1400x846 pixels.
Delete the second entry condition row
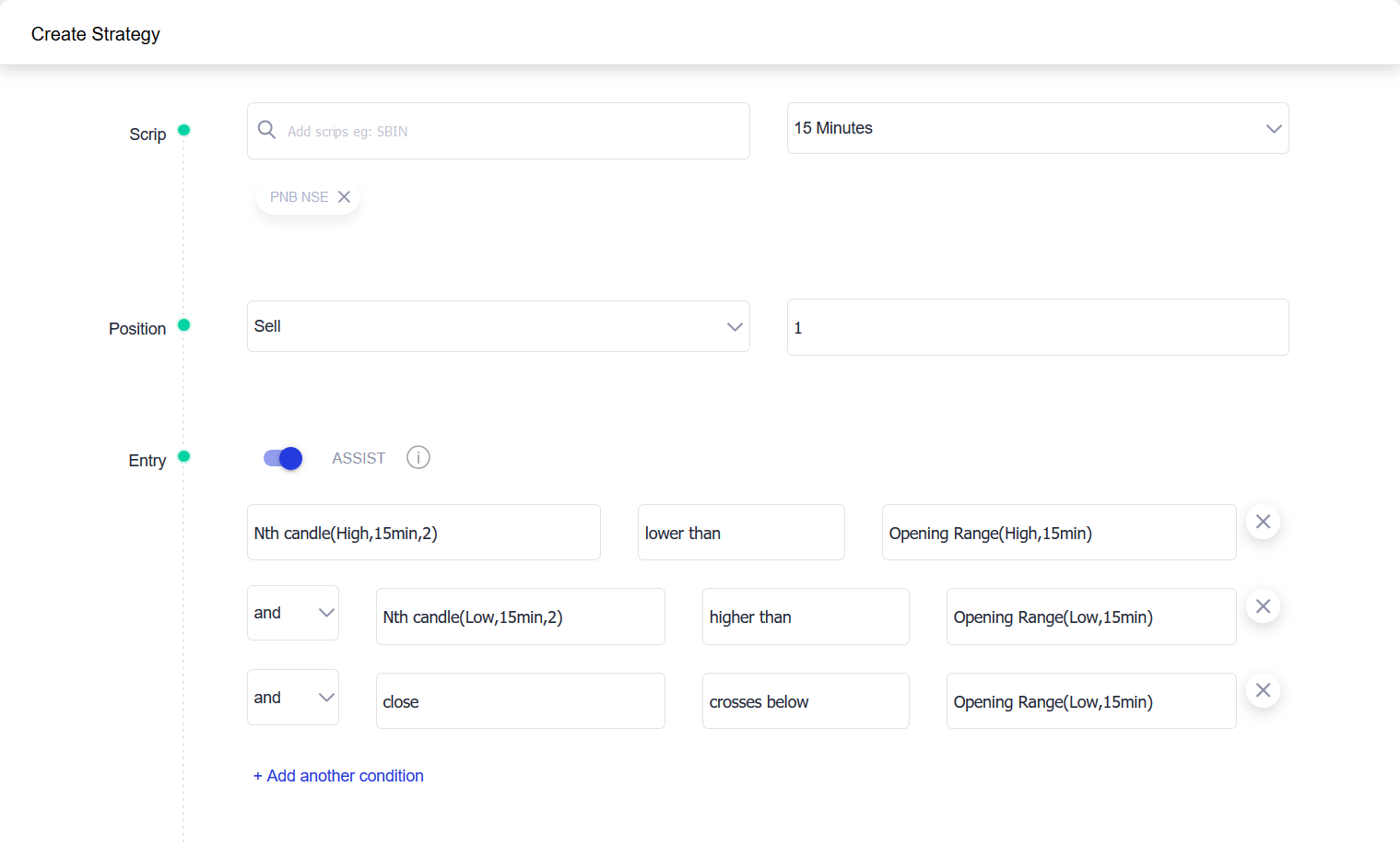1263,606
